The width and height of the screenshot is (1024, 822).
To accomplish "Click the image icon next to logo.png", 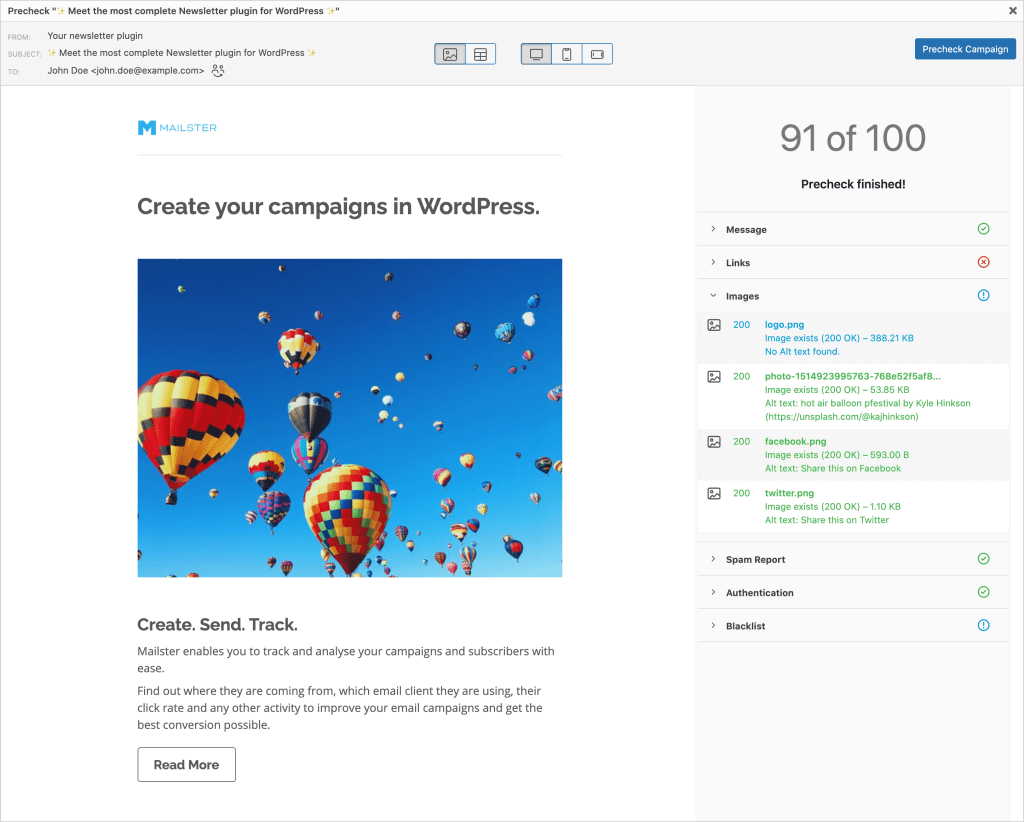I will [714, 325].
